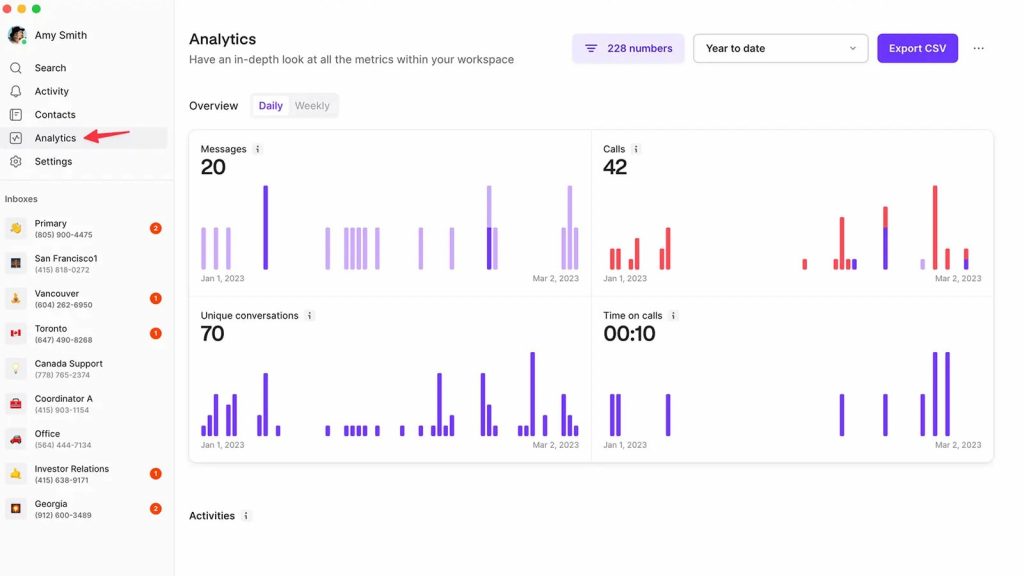Switch to Weekly view

pyautogui.click(x=316, y=105)
